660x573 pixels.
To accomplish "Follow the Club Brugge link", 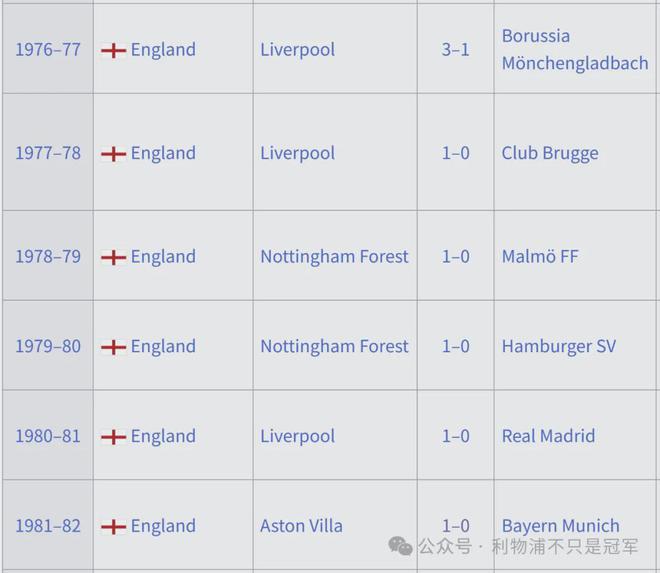I will pyautogui.click(x=550, y=154).
